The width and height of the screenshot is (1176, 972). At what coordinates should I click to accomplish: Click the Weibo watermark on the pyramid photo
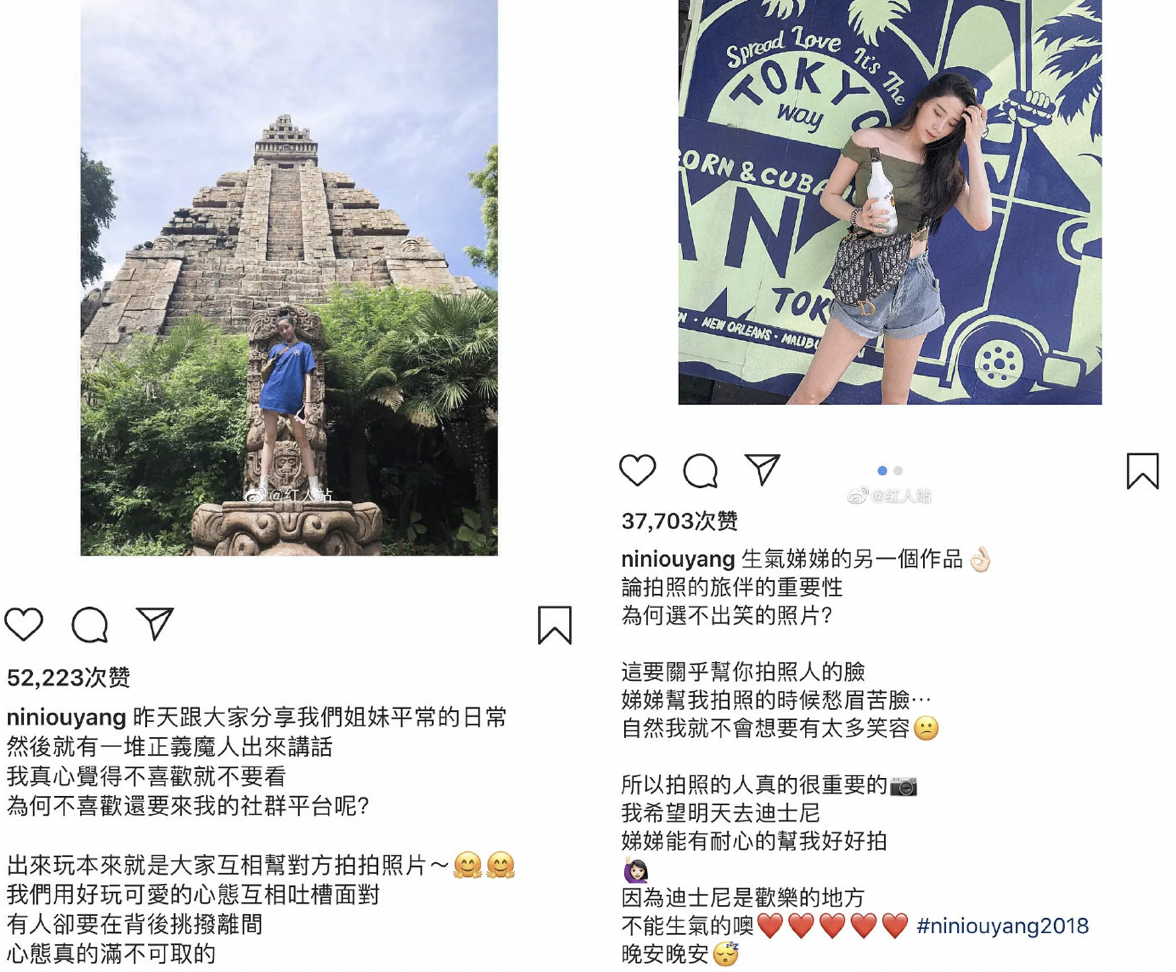tap(289, 495)
